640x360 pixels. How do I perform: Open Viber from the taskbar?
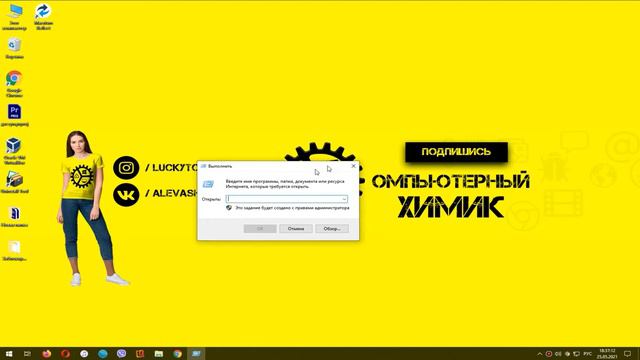click(x=121, y=354)
